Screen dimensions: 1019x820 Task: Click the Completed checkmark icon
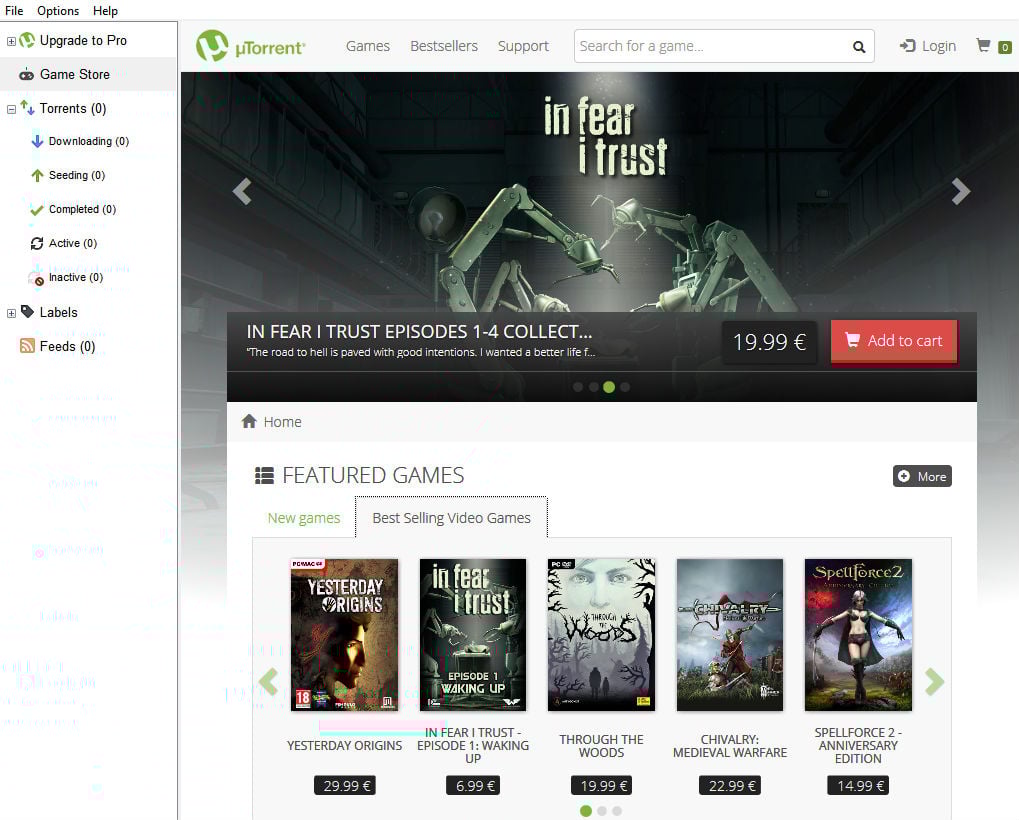pyautogui.click(x=37, y=209)
